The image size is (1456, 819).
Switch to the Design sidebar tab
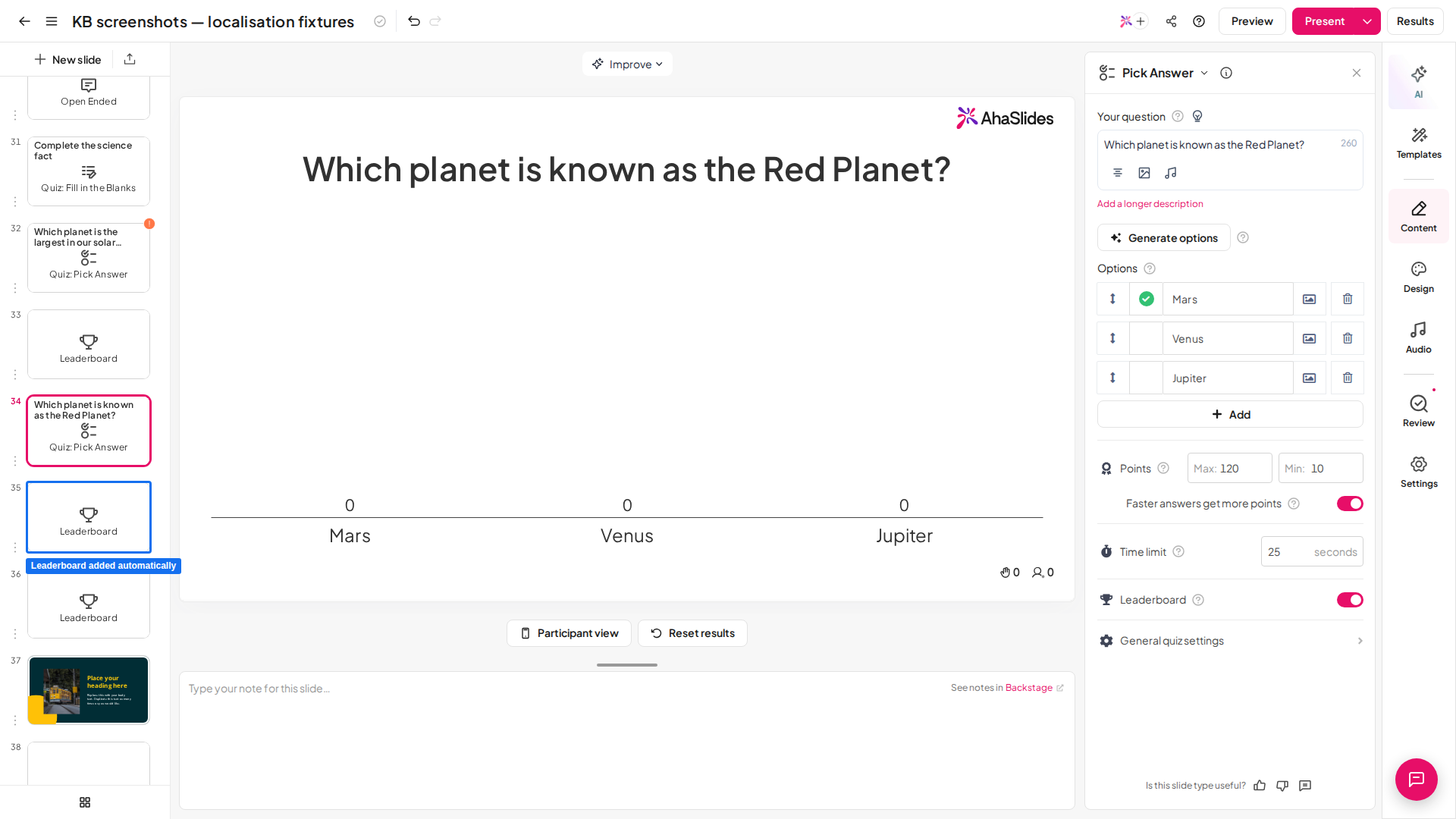[1418, 278]
